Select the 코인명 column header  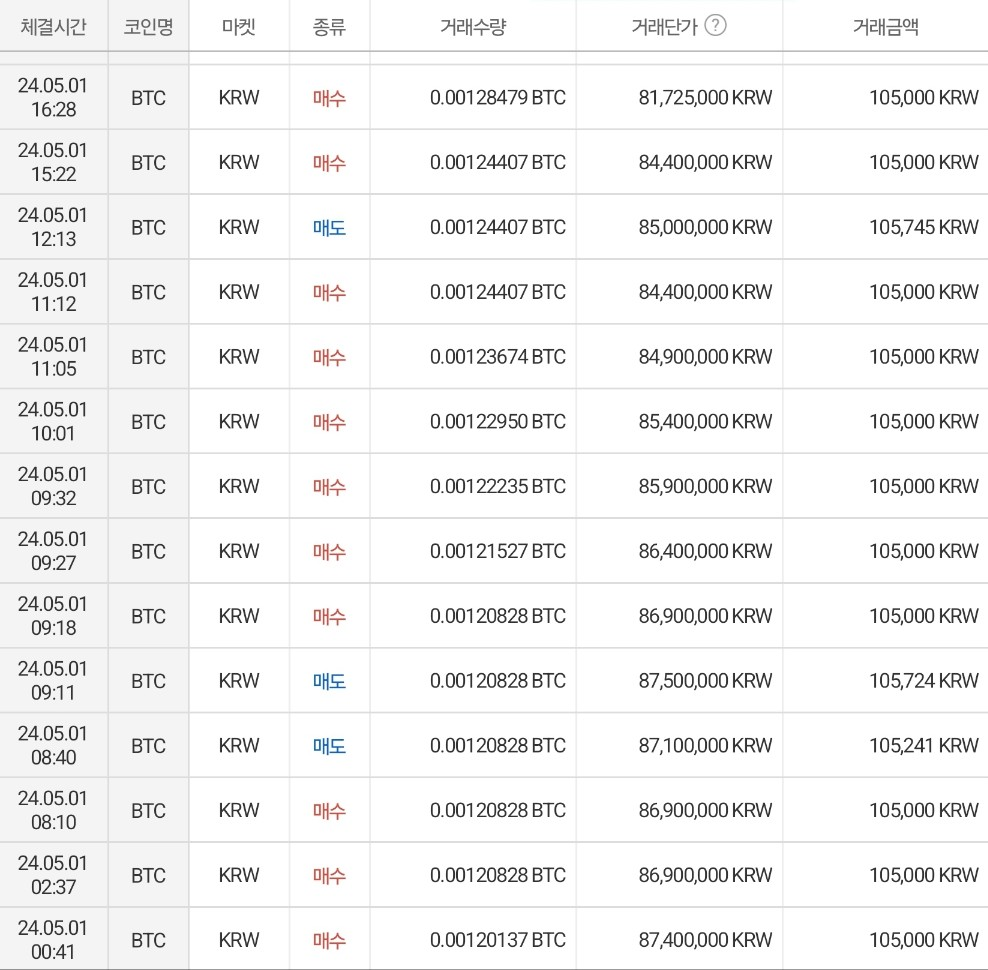[148, 26]
